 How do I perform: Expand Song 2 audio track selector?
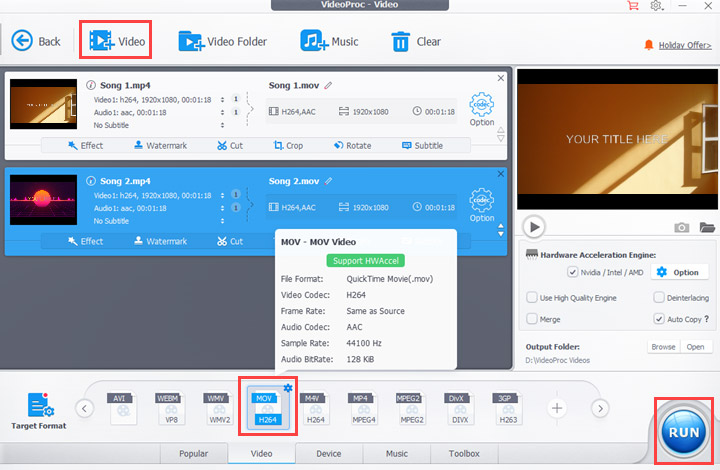222,208
